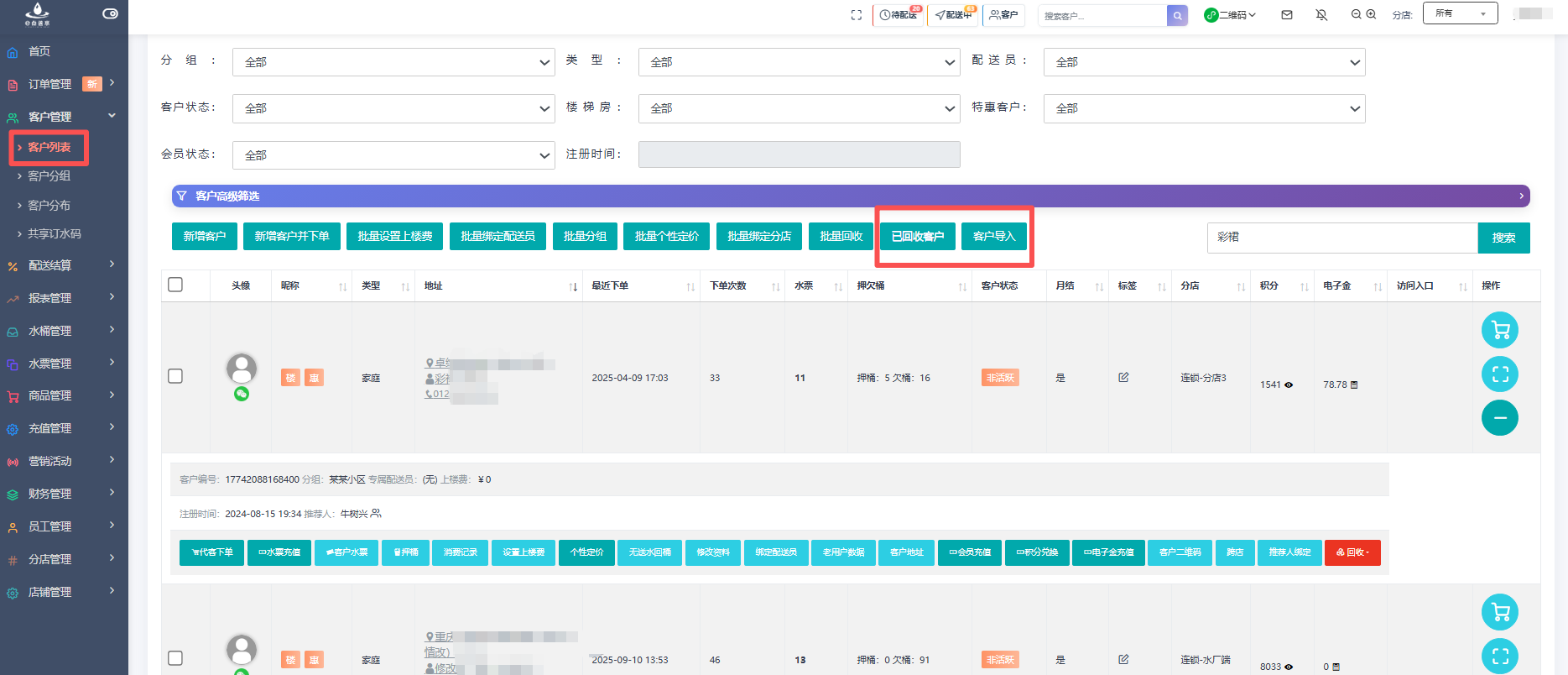Viewport: 1568px width, 675px height.
Task: Check the select-all header checkbox
Action: pyautogui.click(x=175, y=285)
